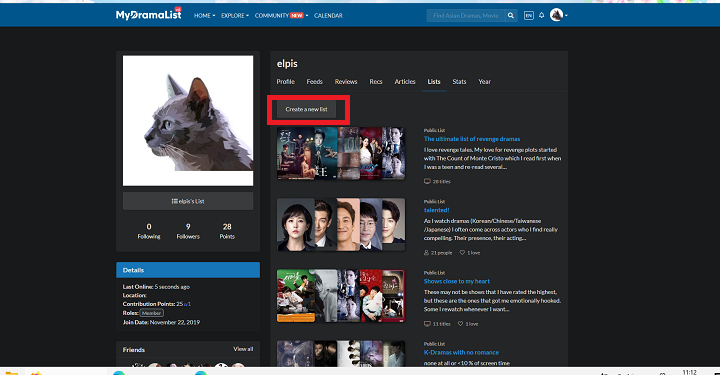The height and width of the screenshot is (375, 720).
Task: Switch to the Stats tab
Action: click(x=459, y=82)
